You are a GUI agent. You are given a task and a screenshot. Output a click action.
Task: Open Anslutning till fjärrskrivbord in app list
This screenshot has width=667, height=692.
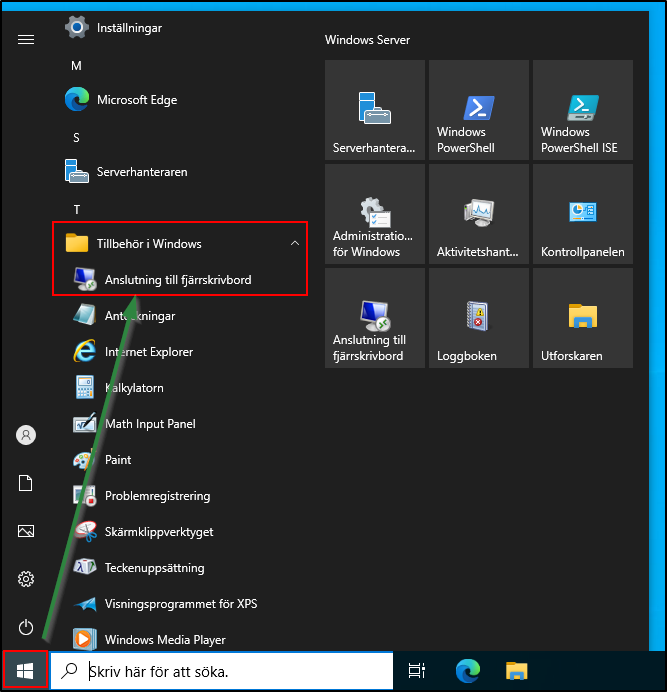(179, 280)
